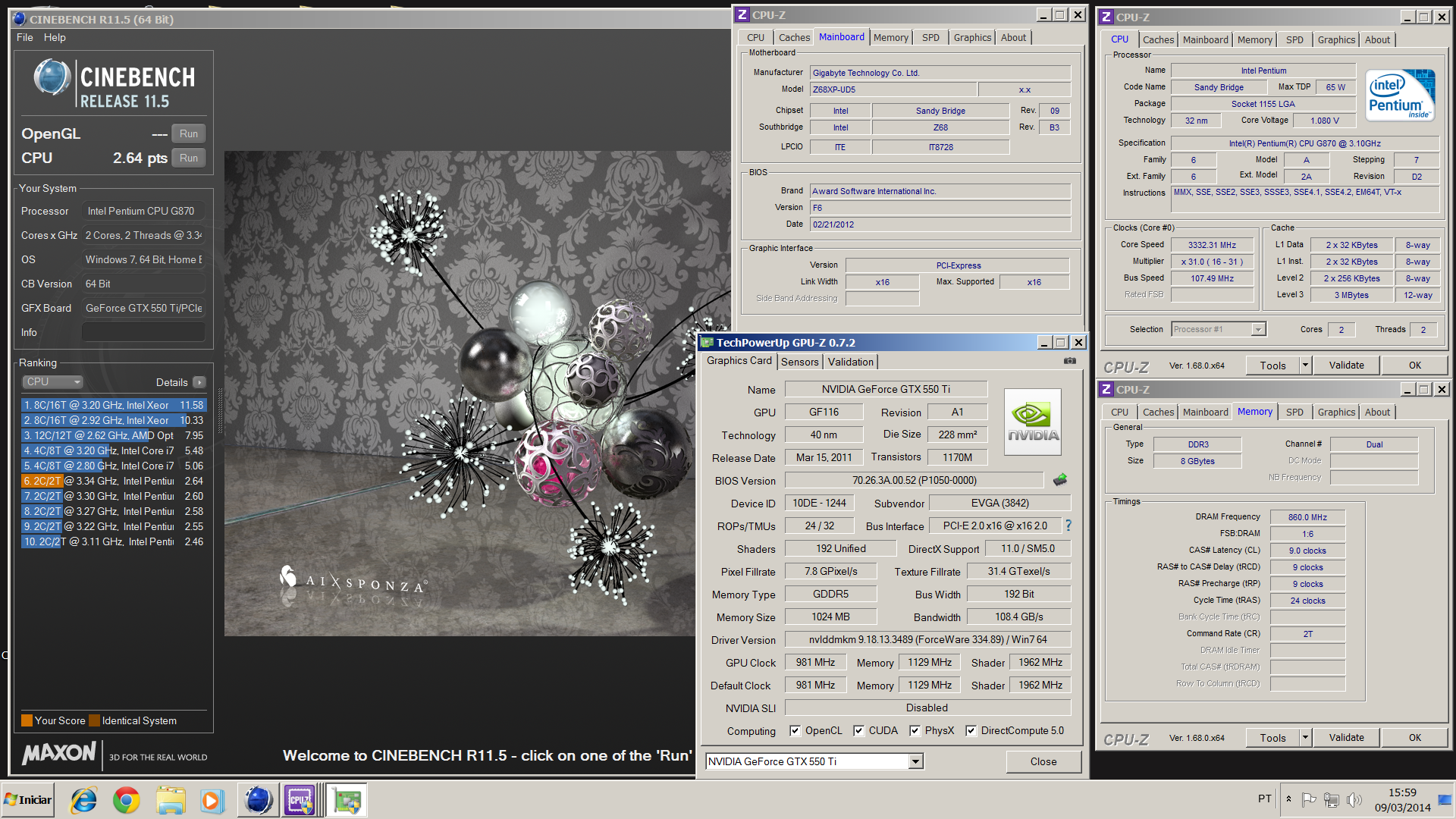Open Tools dropdown arrow in CPU-Z processor window

point(1305,365)
